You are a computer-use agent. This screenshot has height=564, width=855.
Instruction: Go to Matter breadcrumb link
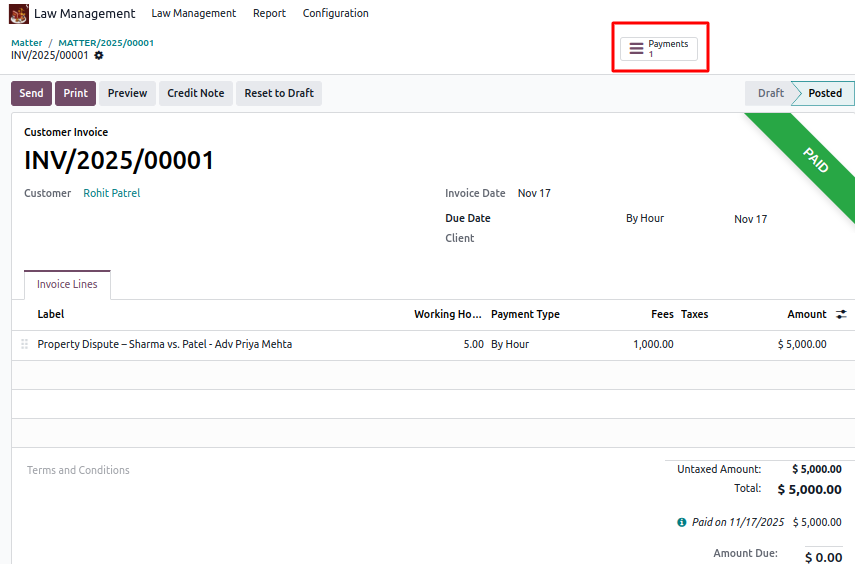pyautogui.click(x=27, y=43)
